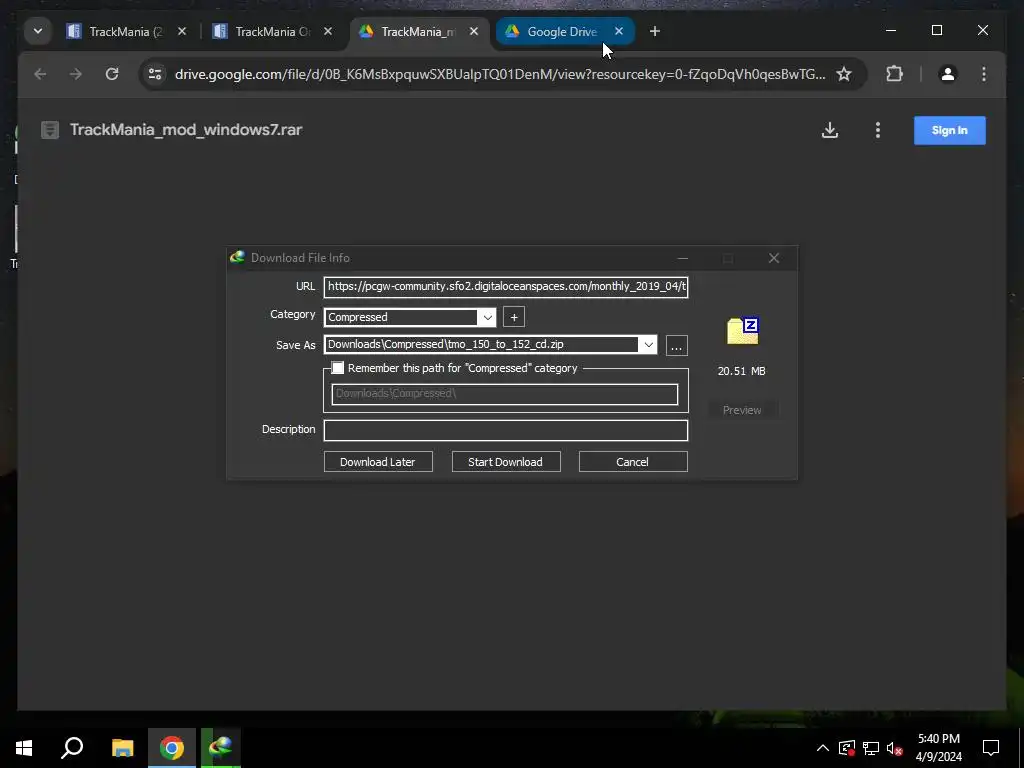Image resolution: width=1024 pixels, height=768 pixels.
Task: Open Windows search from taskbar
Action: tap(72, 748)
